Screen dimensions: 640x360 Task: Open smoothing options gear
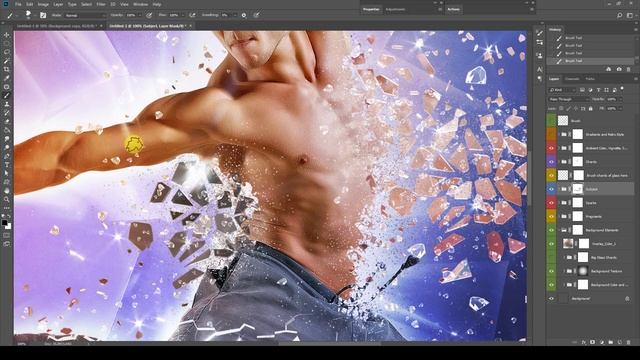coord(244,15)
